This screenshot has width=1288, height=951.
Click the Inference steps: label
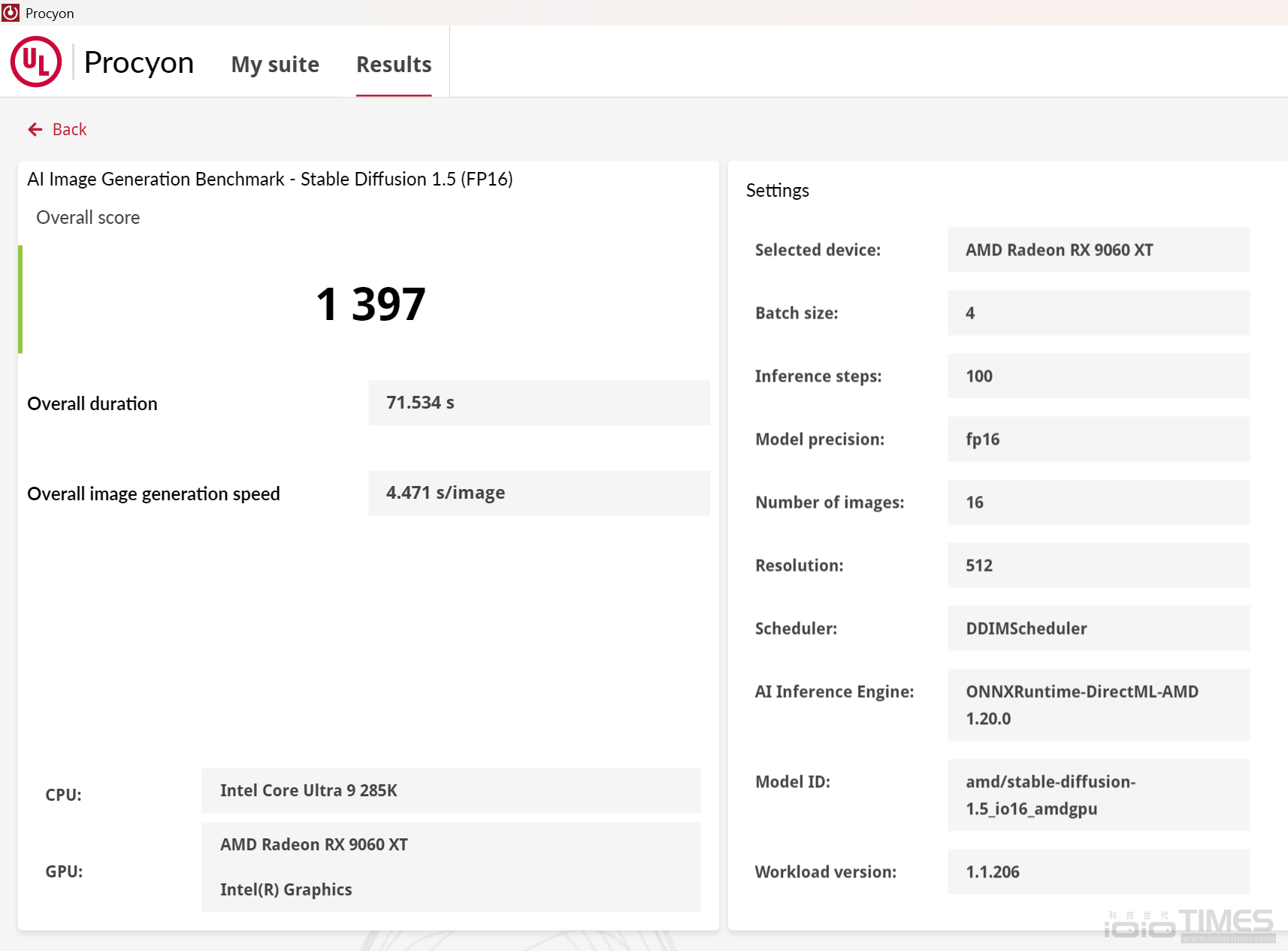pos(818,376)
